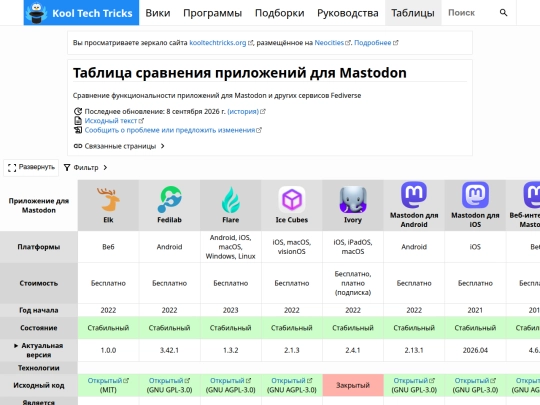
Task: Click Ivory's platforms cell iOS, iPadOS, macOS
Action: point(353,247)
